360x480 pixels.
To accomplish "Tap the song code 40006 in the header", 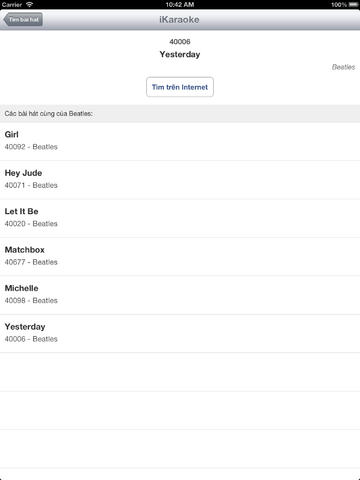I will 180,42.
